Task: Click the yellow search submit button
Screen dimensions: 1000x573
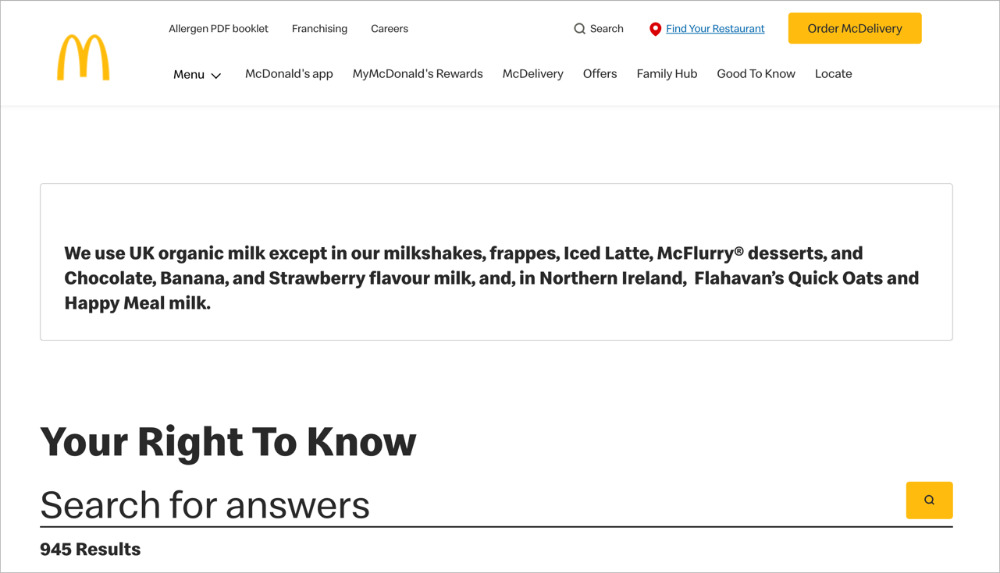Action: point(929,500)
